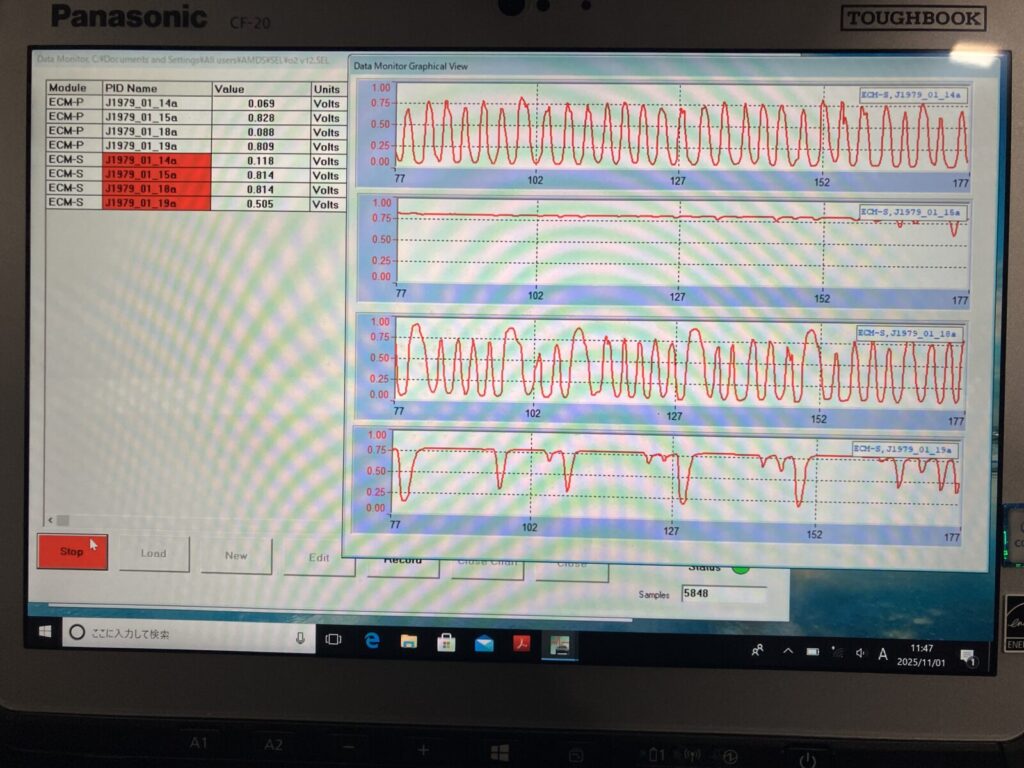Open File Explorer from the taskbar

tap(409, 642)
